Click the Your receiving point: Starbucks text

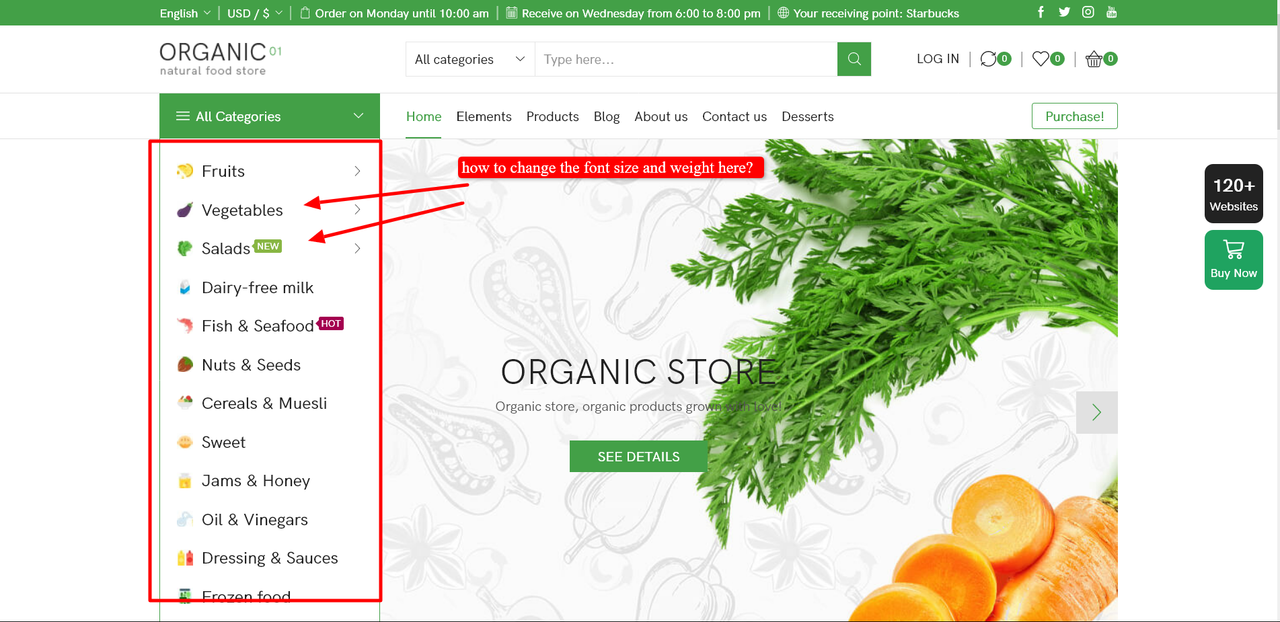pyautogui.click(x=876, y=13)
